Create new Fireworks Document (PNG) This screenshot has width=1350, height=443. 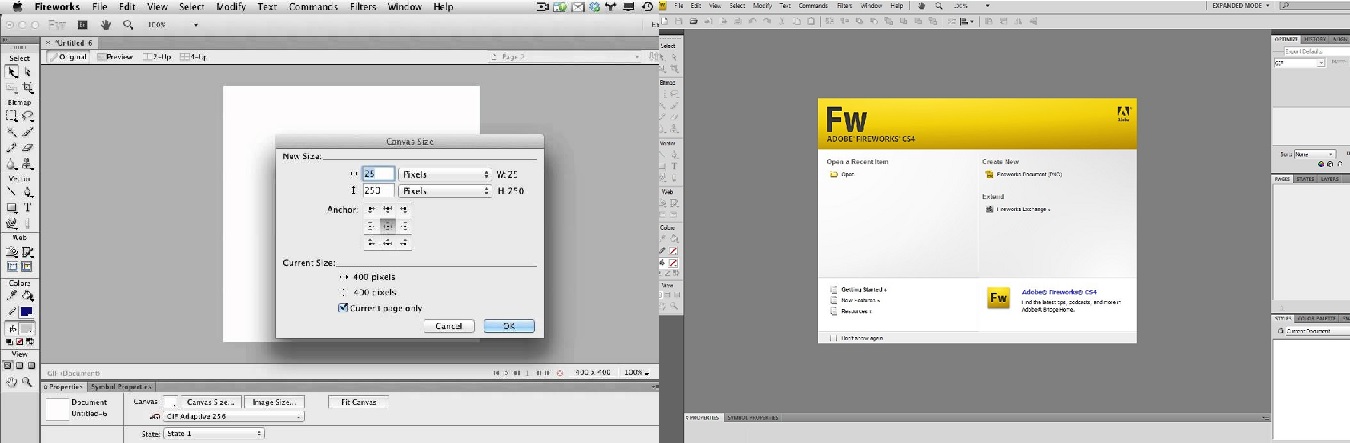tap(1028, 174)
